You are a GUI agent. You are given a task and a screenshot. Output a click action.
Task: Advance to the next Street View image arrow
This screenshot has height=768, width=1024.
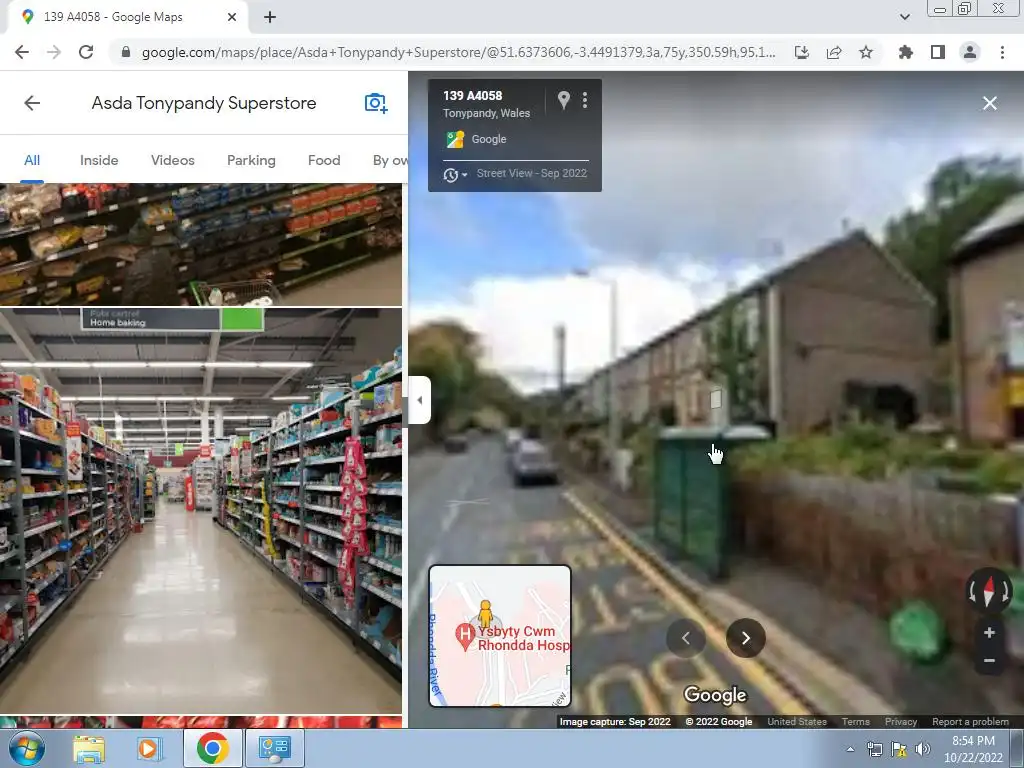click(746, 638)
